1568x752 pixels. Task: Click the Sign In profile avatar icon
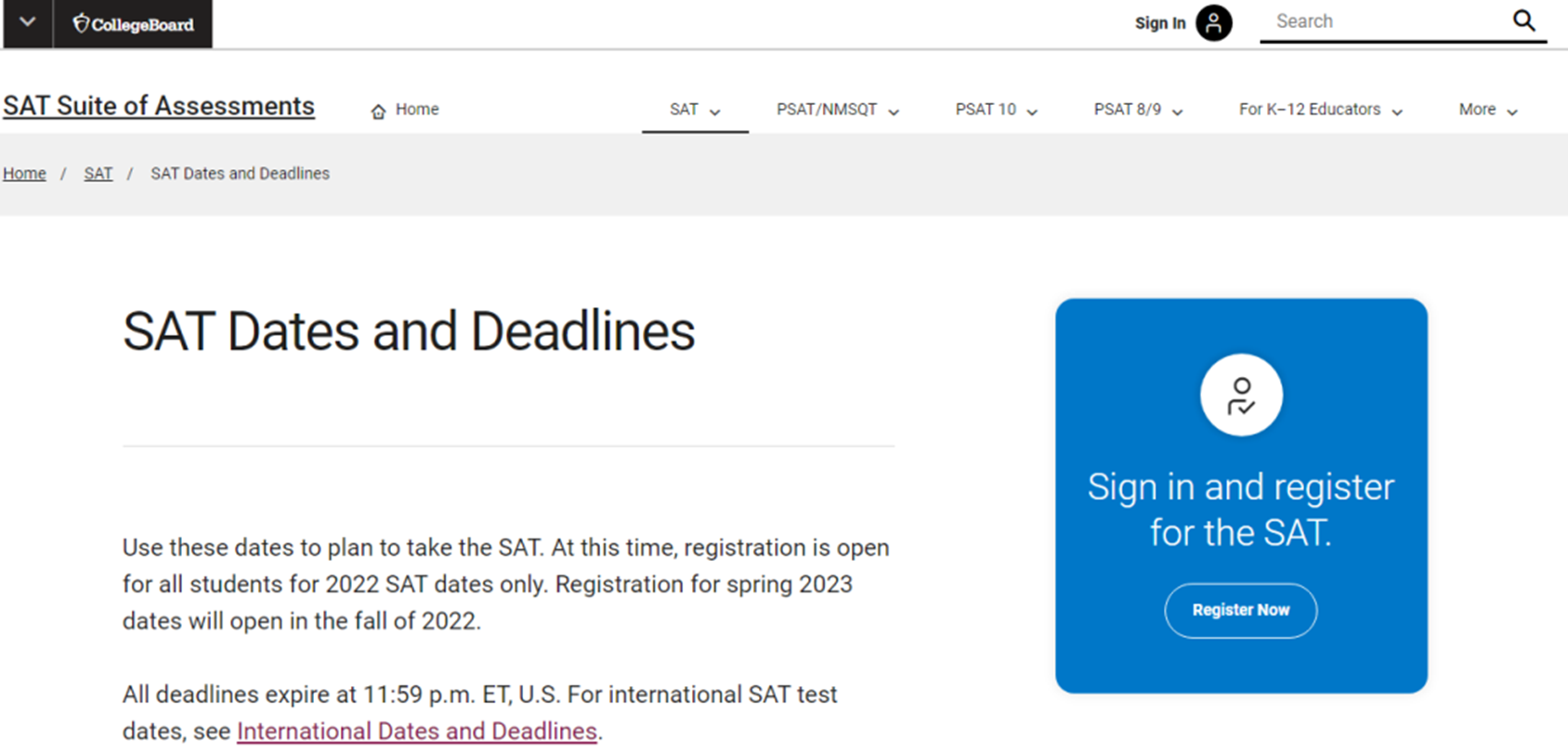click(x=1213, y=23)
